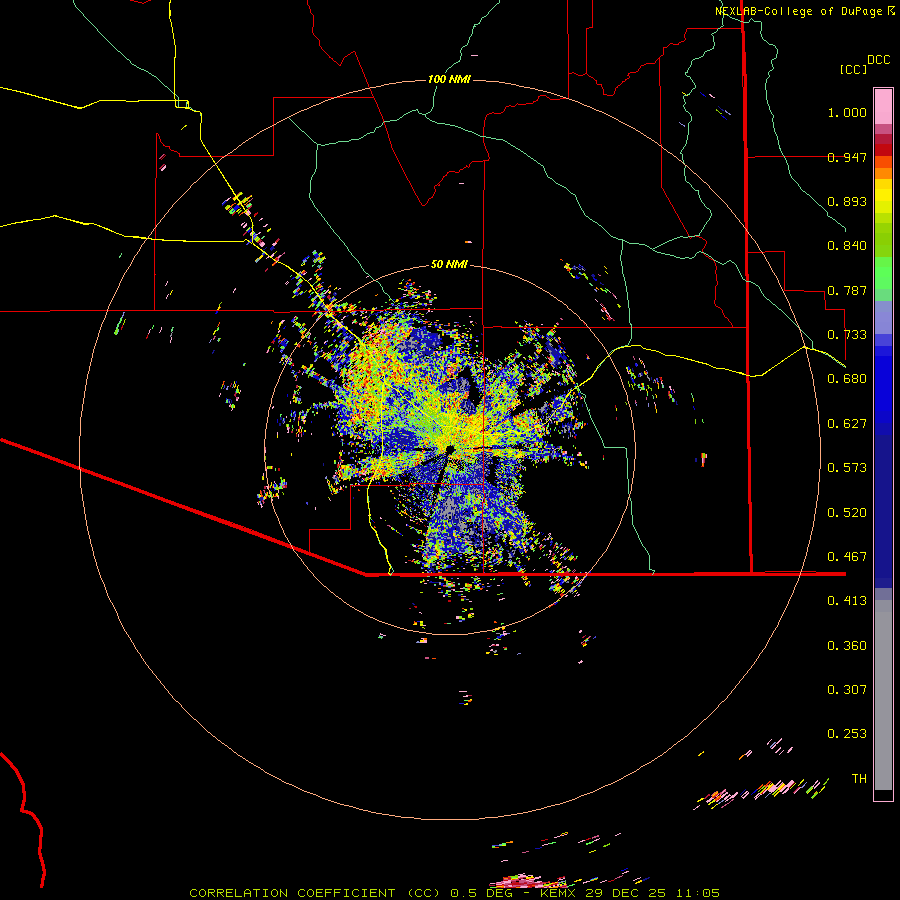This screenshot has height=900, width=900.
Task: Click the 'DCC' label above the color scale
Action: (x=879, y=60)
